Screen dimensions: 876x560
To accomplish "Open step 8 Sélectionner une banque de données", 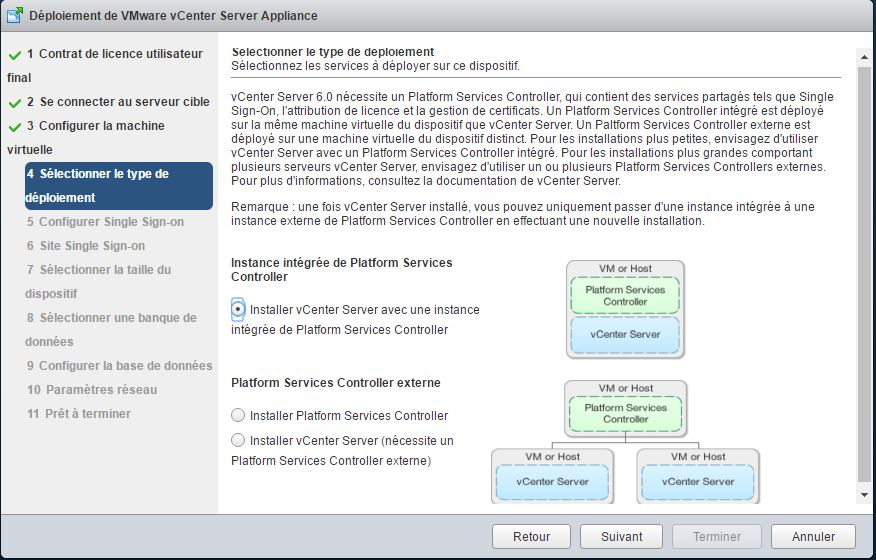I will 111,330.
